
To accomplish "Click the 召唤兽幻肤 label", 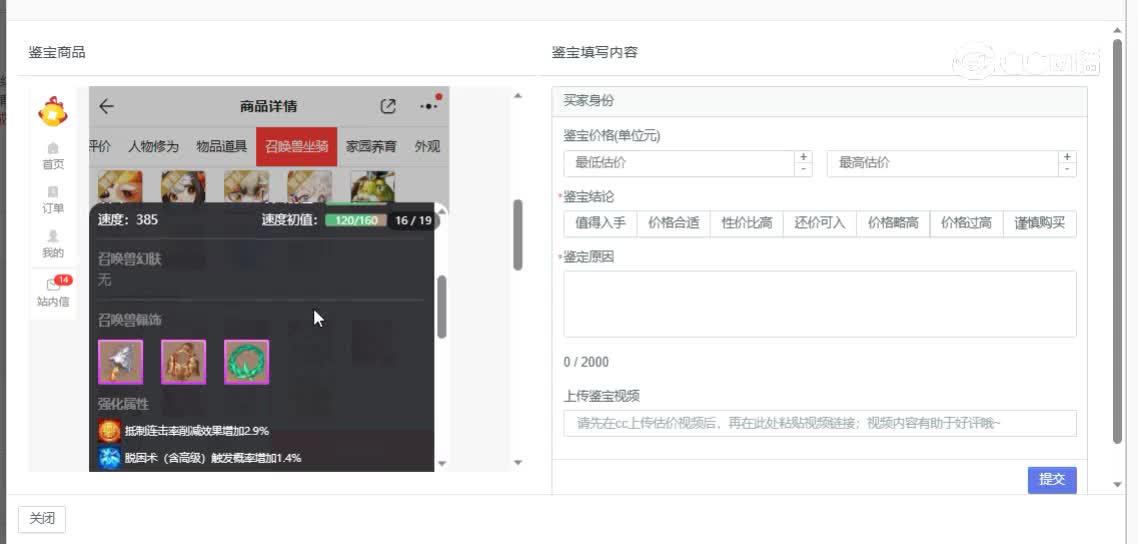I will 130,259.
